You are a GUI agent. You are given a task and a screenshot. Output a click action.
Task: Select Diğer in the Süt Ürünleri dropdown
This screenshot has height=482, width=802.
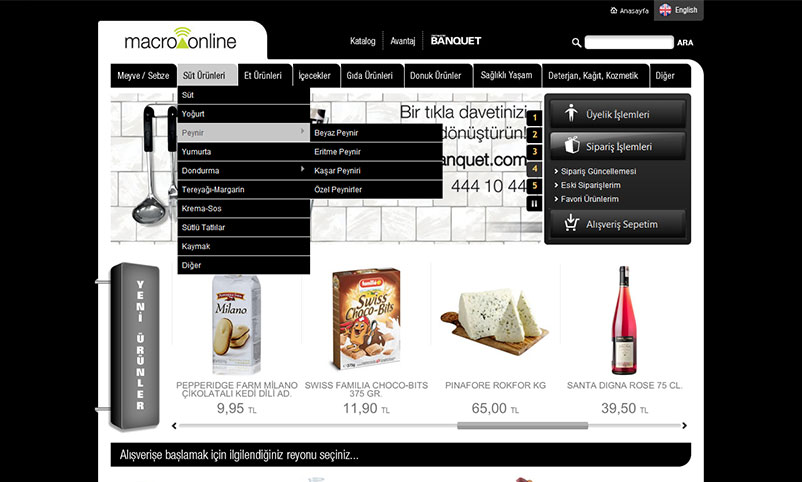pyautogui.click(x=243, y=265)
